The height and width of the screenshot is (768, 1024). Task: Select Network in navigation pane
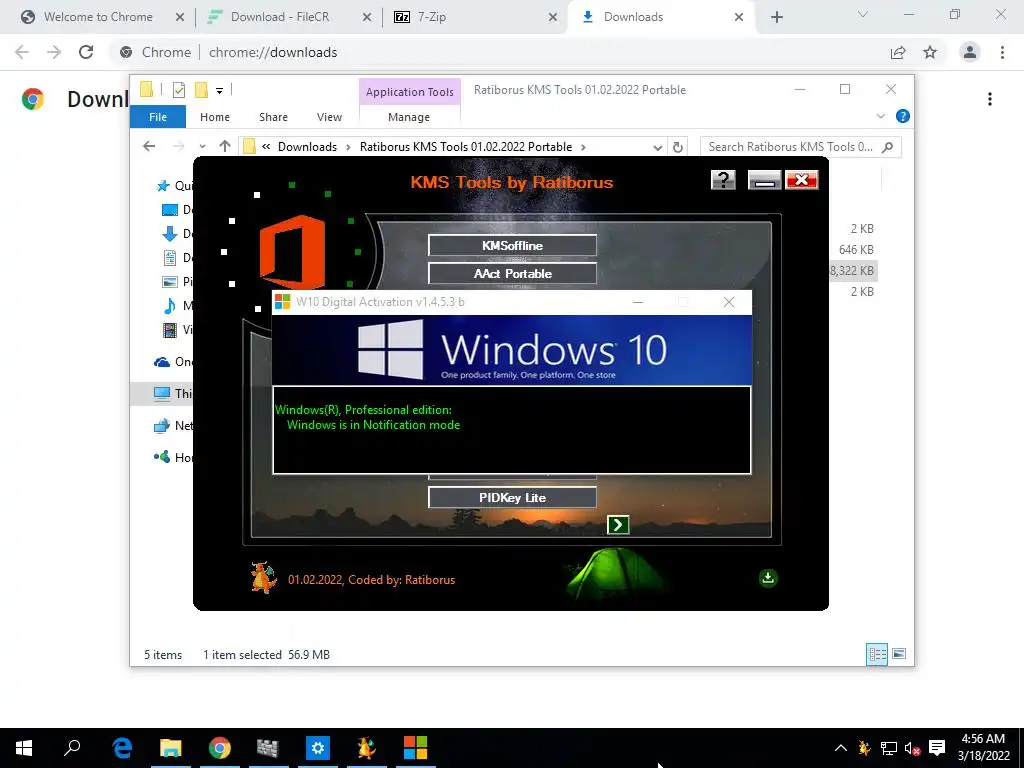click(x=174, y=426)
